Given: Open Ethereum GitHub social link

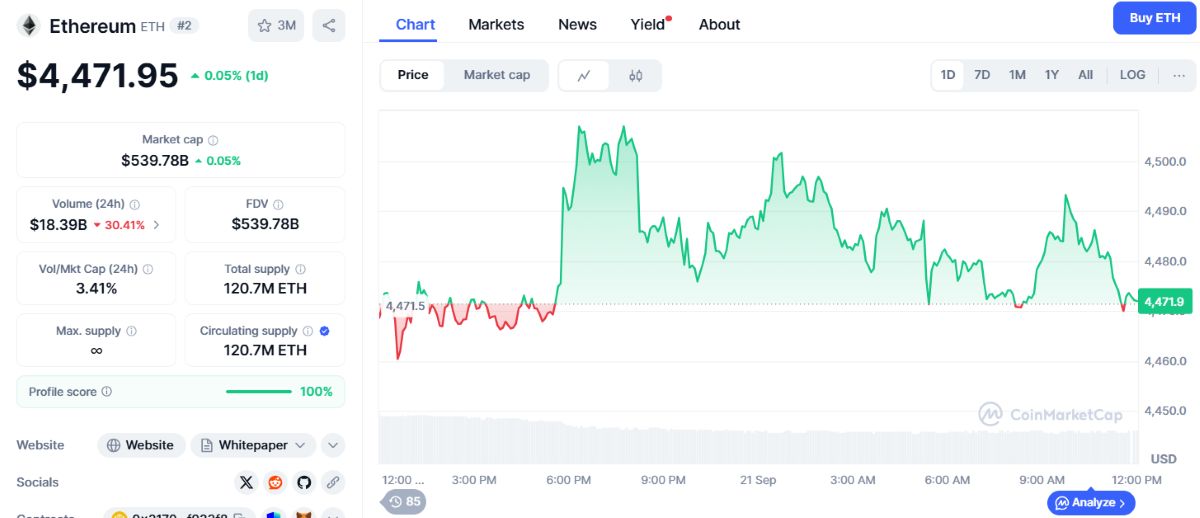Looking at the screenshot, I should pyautogui.click(x=304, y=482).
